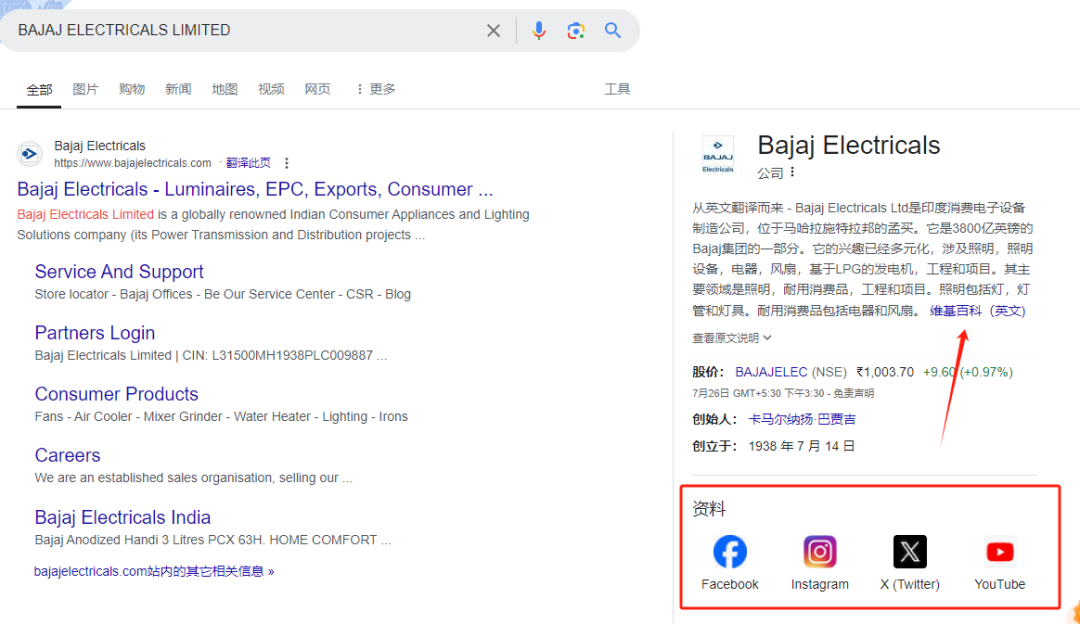Switch to the 新闻 tab
This screenshot has height=624, width=1080.
click(x=178, y=90)
